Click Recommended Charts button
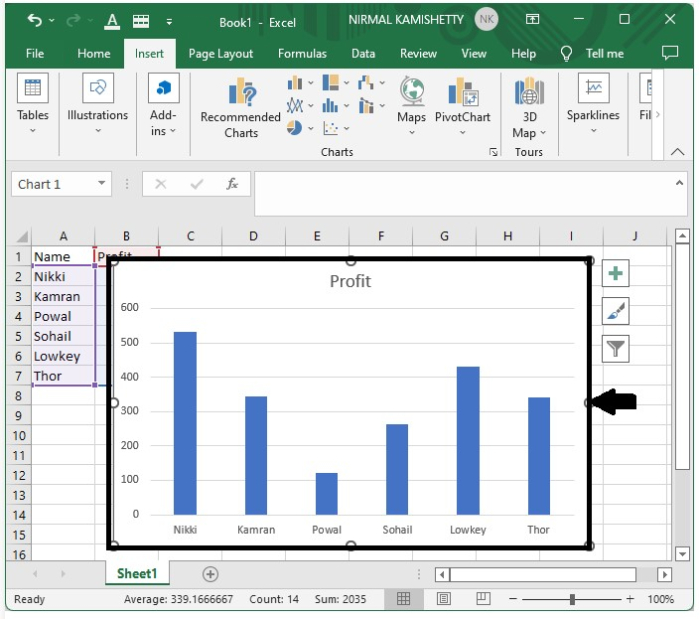The image size is (700, 619). coord(241,108)
